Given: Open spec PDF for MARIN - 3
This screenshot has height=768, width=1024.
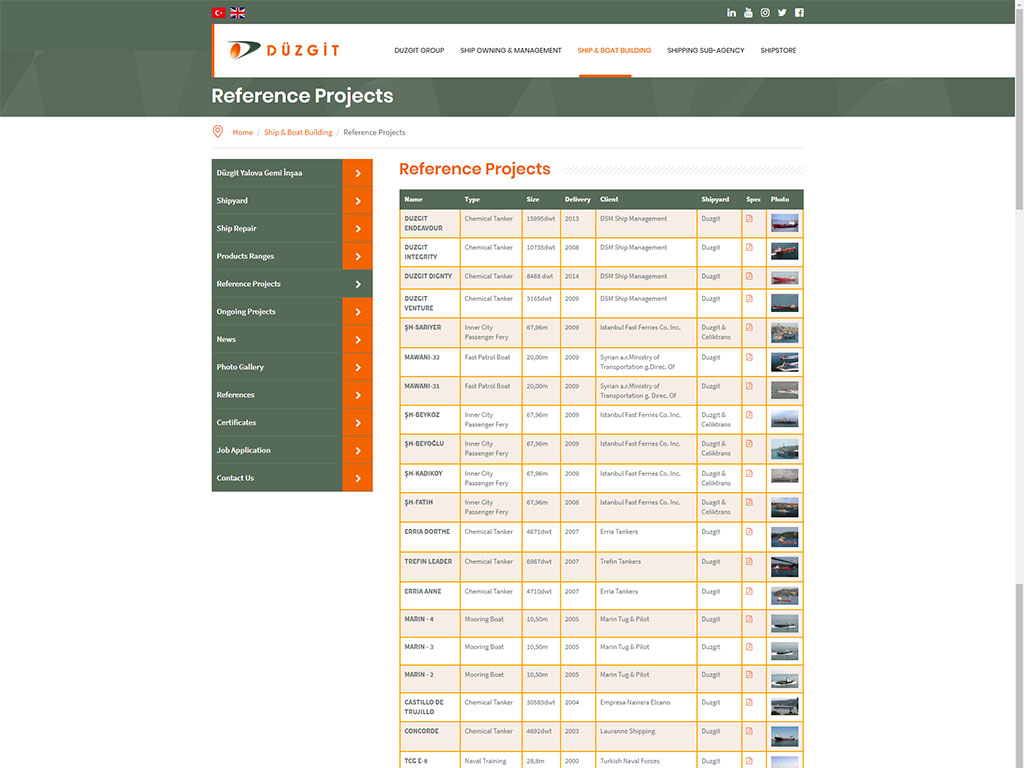Looking at the screenshot, I should (x=750, y=647).
